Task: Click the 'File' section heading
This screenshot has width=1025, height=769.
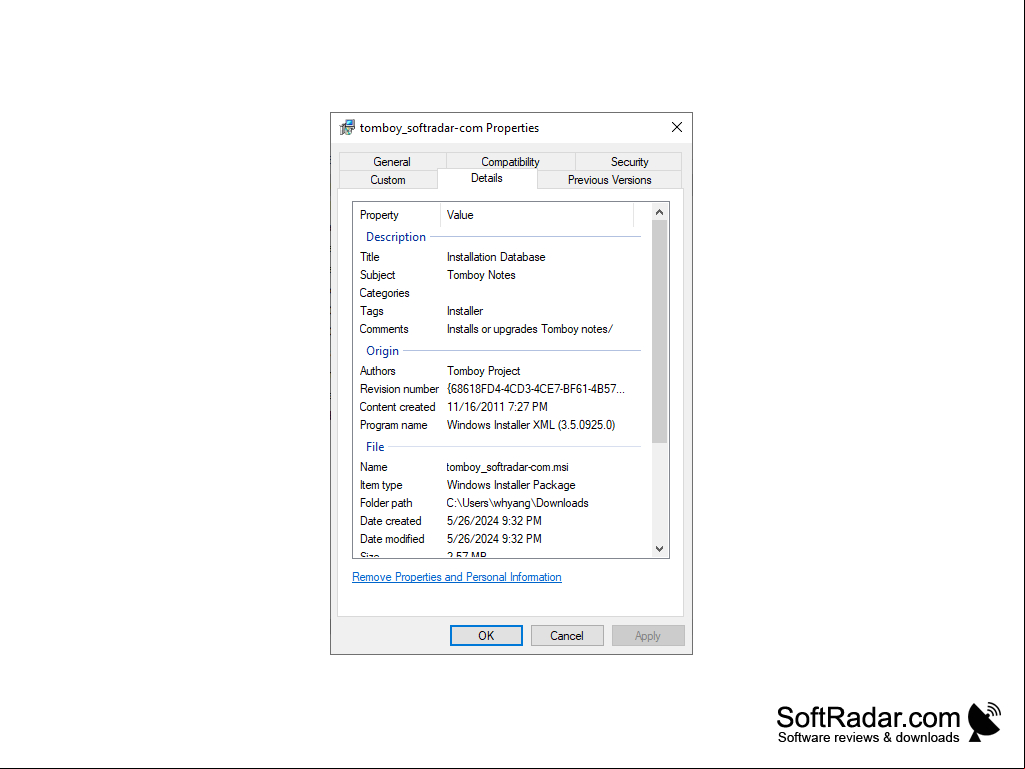Action: [x=375, y=447]
